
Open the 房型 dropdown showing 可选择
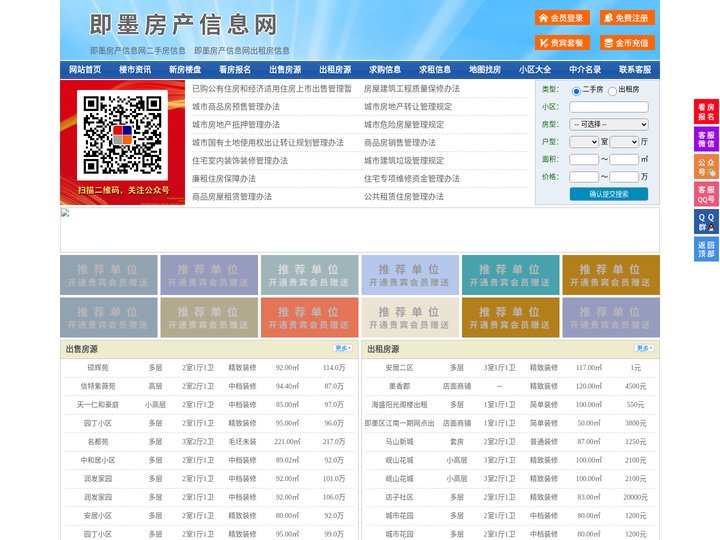point(609,124)
